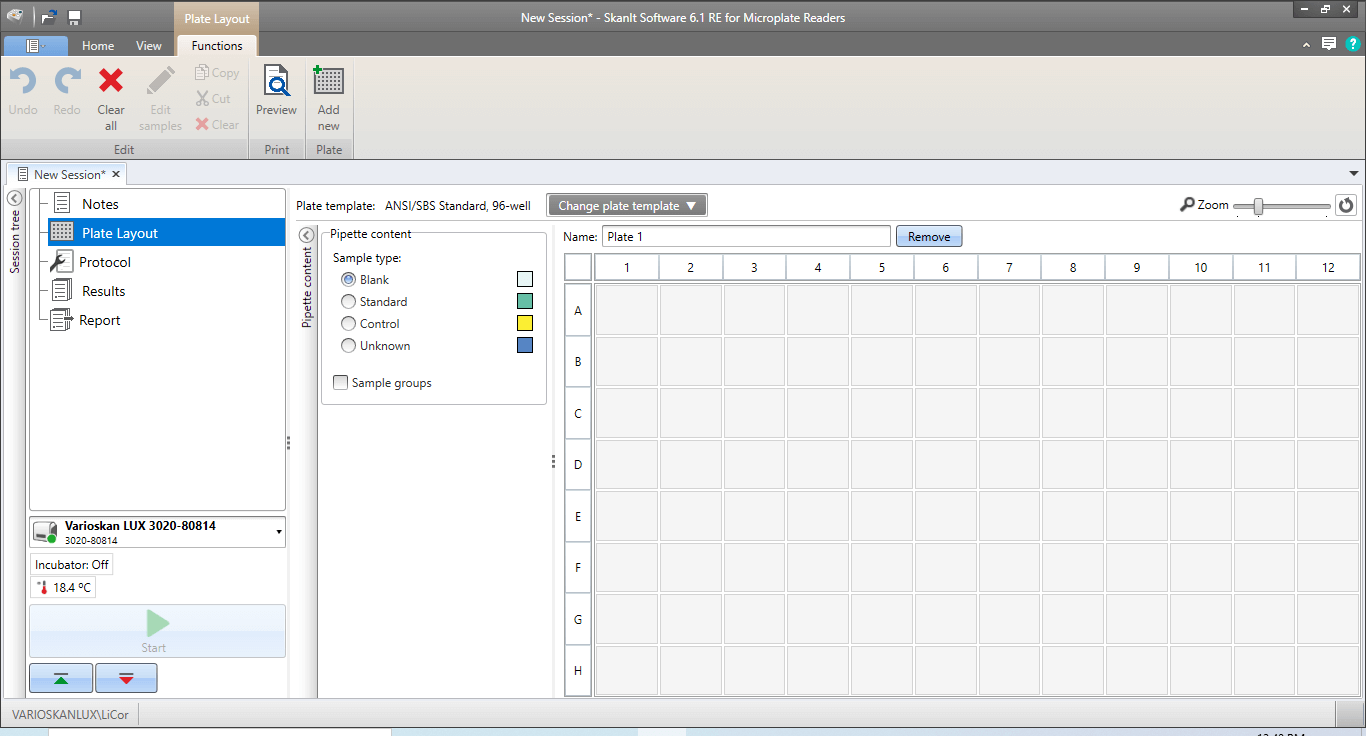Enable the Sample groups checkbox
The image size is (1366, 736).
click(x=341, y=383)
